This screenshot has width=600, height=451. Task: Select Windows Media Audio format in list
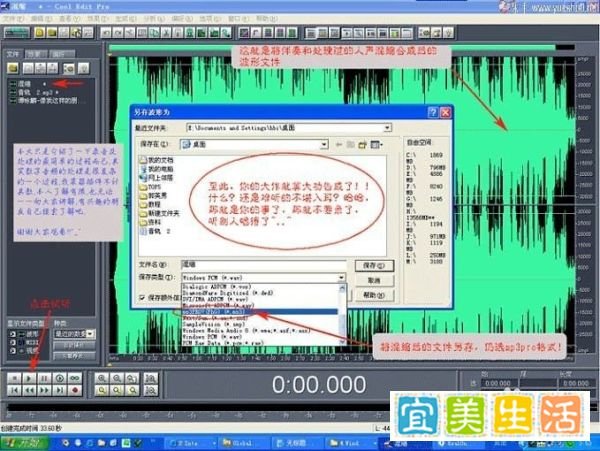click(x=259, y=331)
